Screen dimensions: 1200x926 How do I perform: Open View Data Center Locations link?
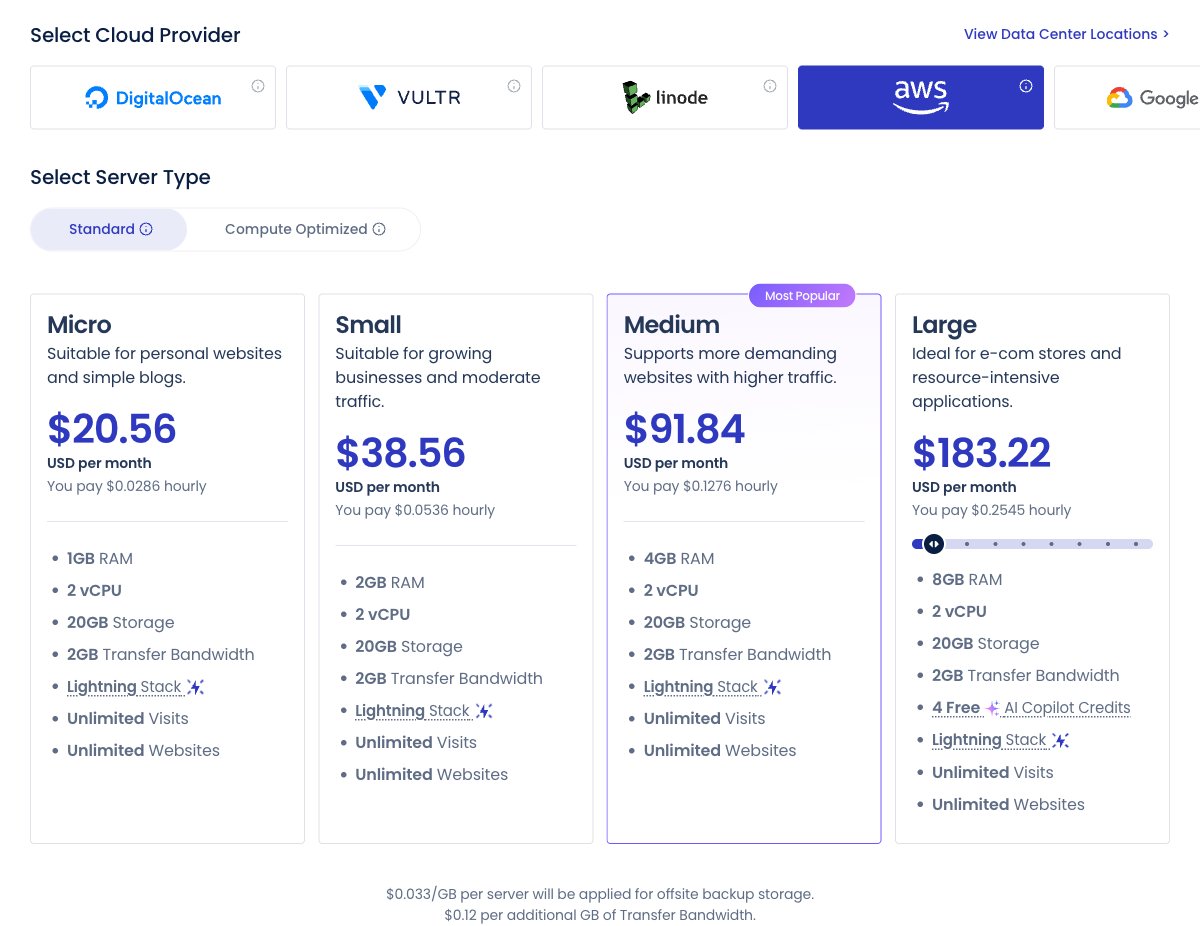point(1066,34)
